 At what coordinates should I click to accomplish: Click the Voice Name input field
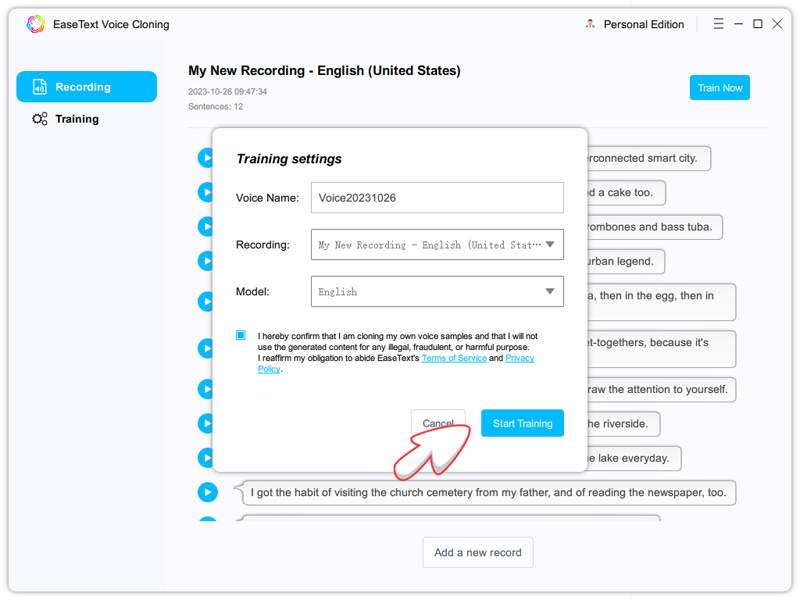click(437, 198)
